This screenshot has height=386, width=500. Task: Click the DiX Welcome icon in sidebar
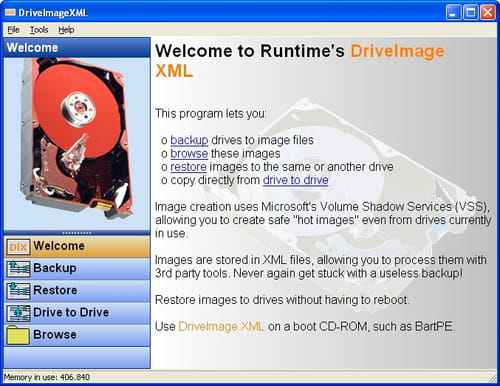pos(18,247)
